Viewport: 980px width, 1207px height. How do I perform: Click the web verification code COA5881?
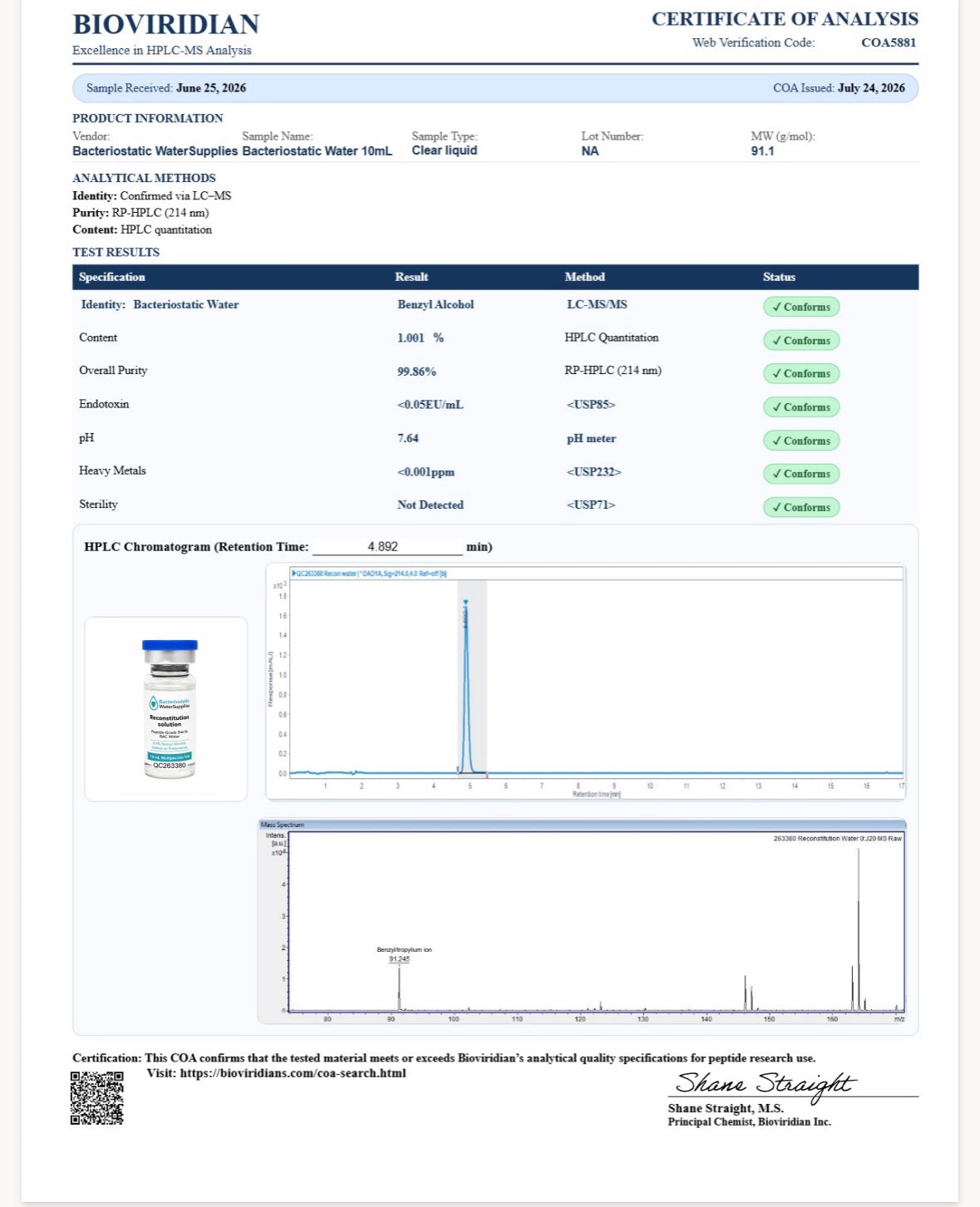(x=889, y=42)
